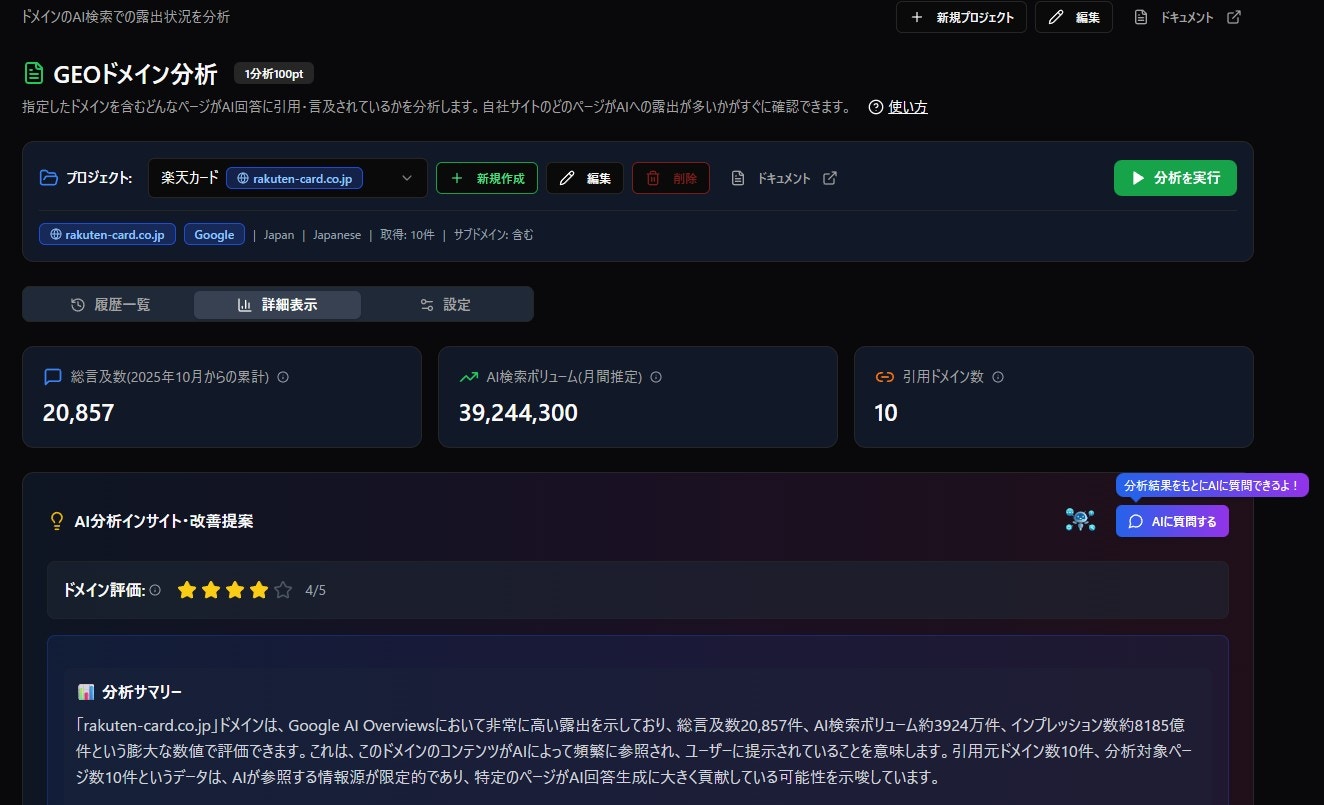1324x805 pixels.
Task: Click the 4/5 rating text
Action: (x=316, y=590)
